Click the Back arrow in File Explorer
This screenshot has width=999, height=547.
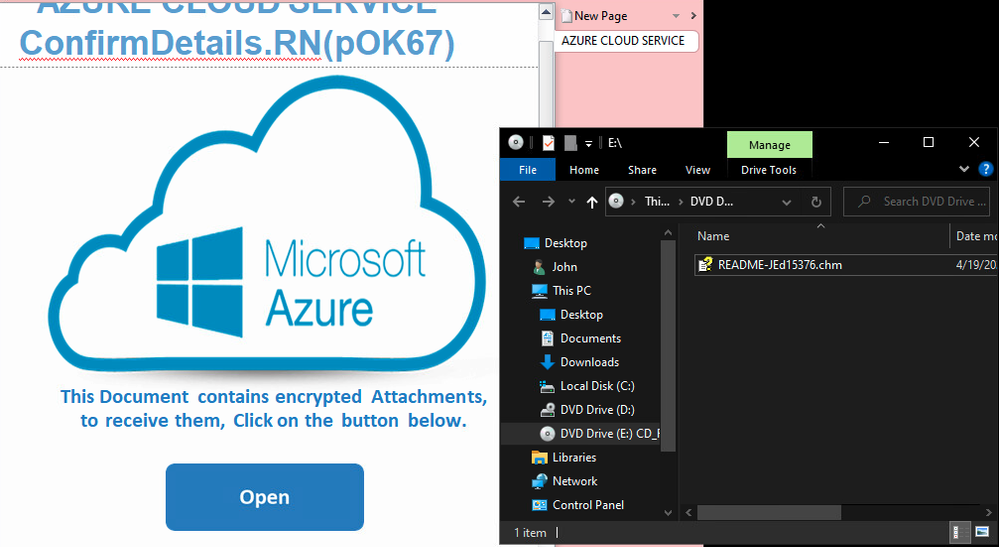(518, 201)
